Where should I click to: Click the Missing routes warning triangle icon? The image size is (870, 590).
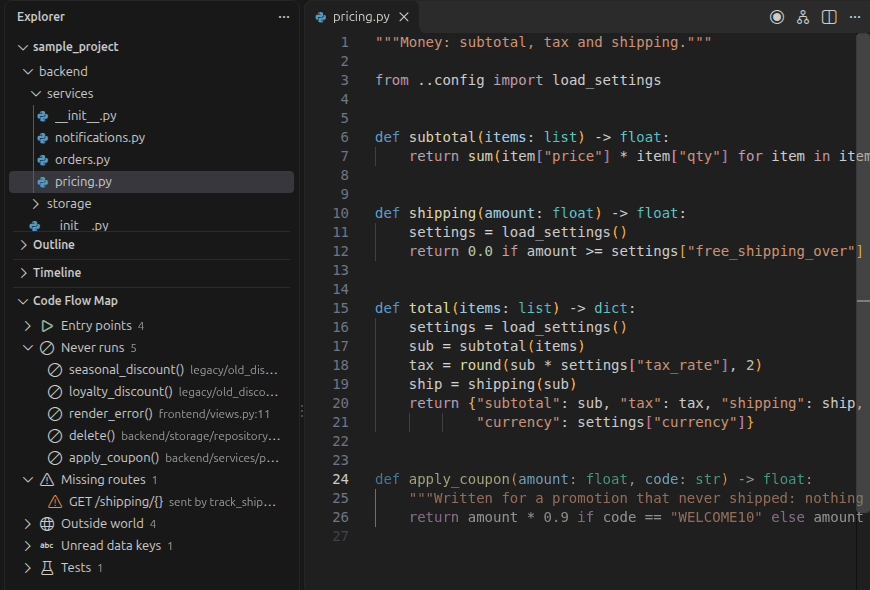[x=47, y=480]
